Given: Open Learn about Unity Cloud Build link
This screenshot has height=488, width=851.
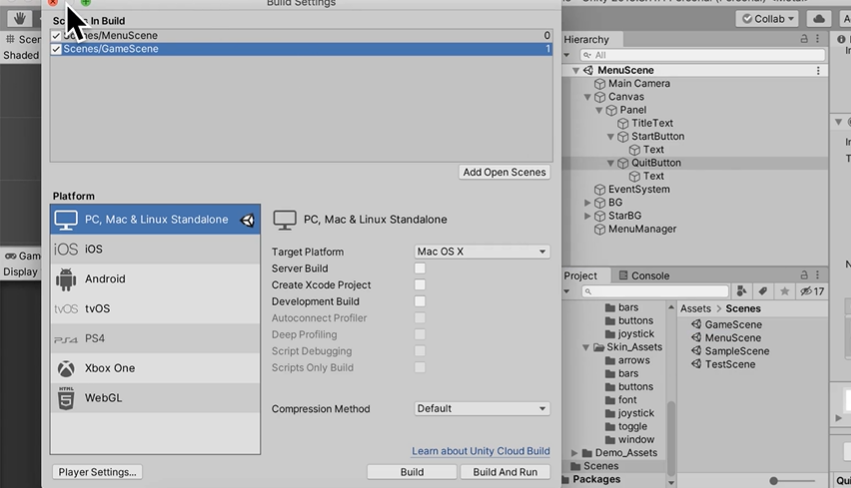Looking at the screenshot, I should [x=481, y=451].
